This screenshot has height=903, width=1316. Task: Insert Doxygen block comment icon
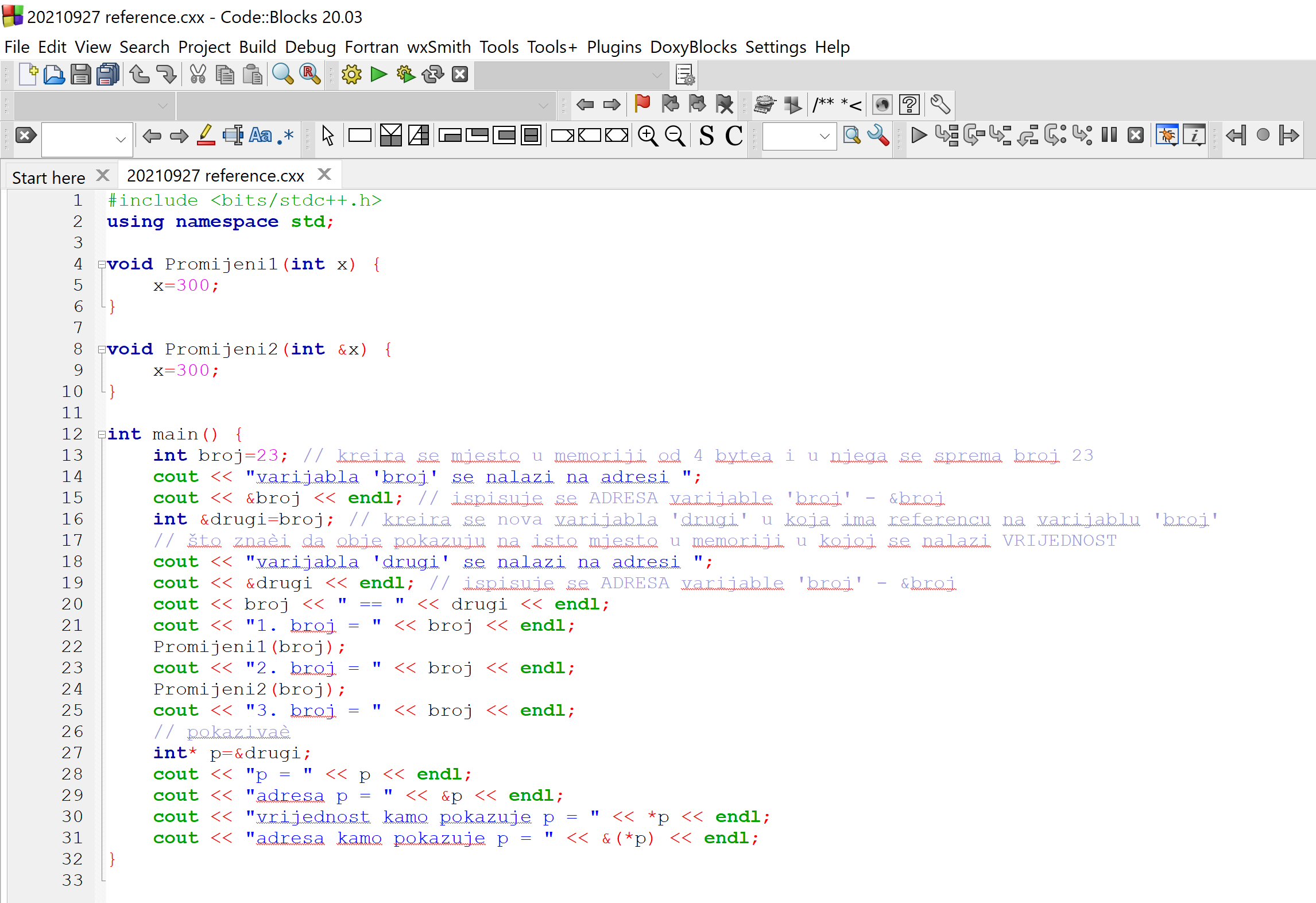[823, 105]
